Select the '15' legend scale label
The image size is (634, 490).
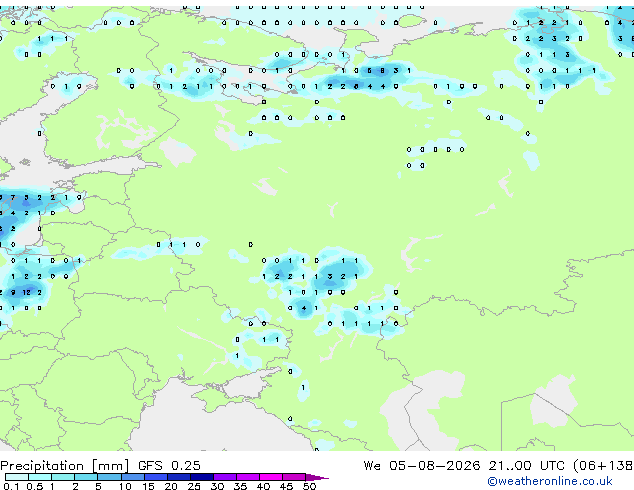148,486
